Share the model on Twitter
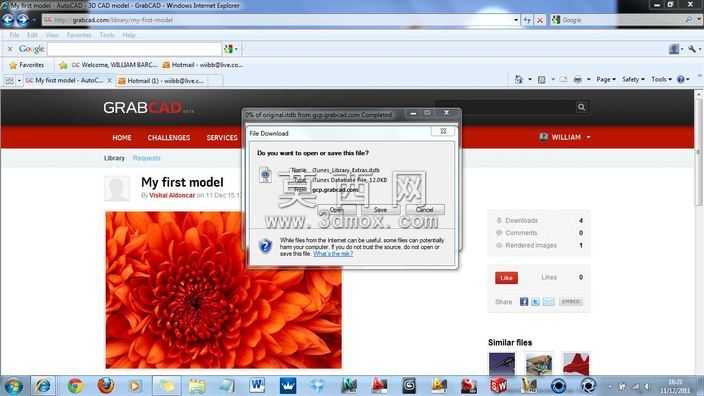The width and height of the screenshot is (704, 396). click(535, 302)
